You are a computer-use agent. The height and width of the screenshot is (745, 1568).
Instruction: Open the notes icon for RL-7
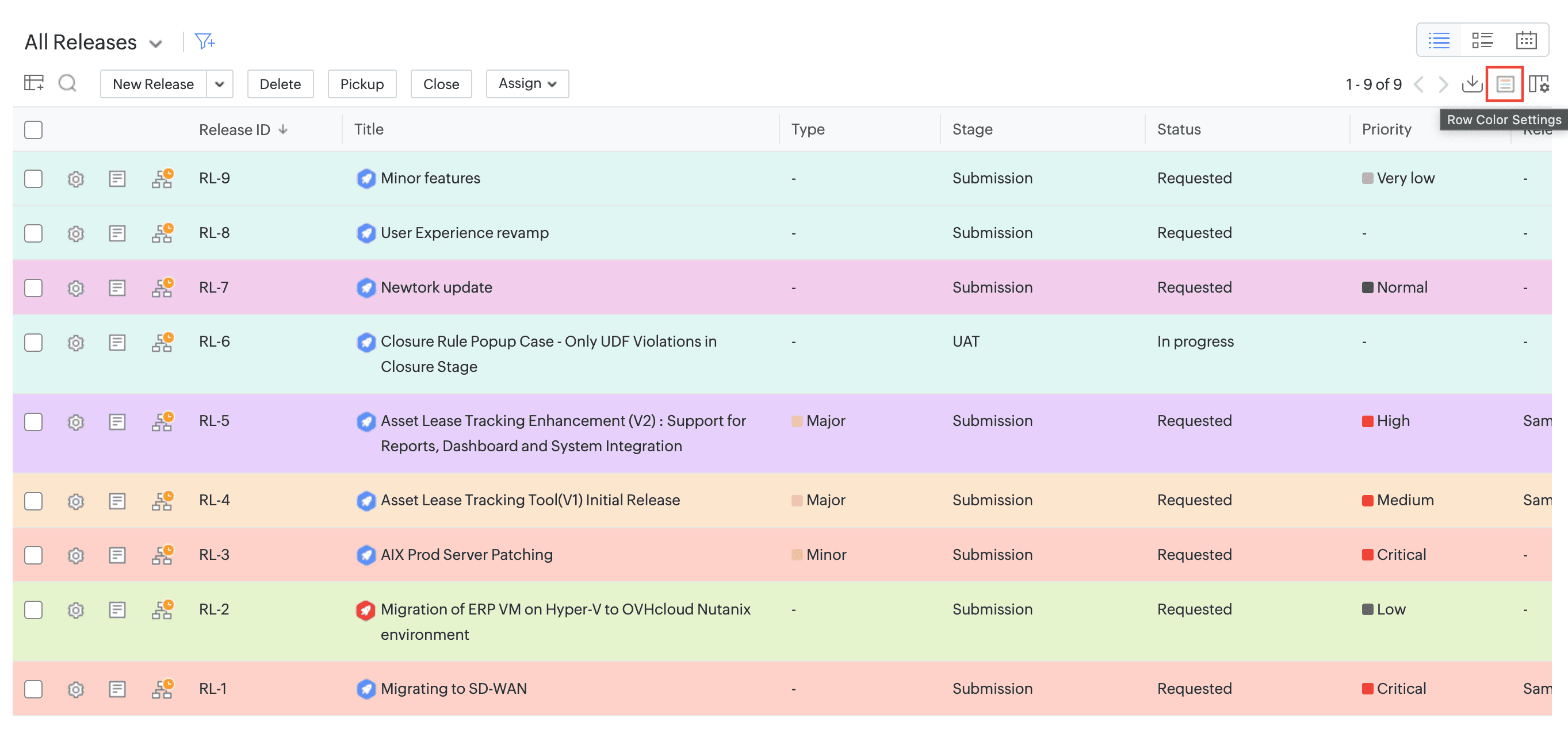coord(117,287)
